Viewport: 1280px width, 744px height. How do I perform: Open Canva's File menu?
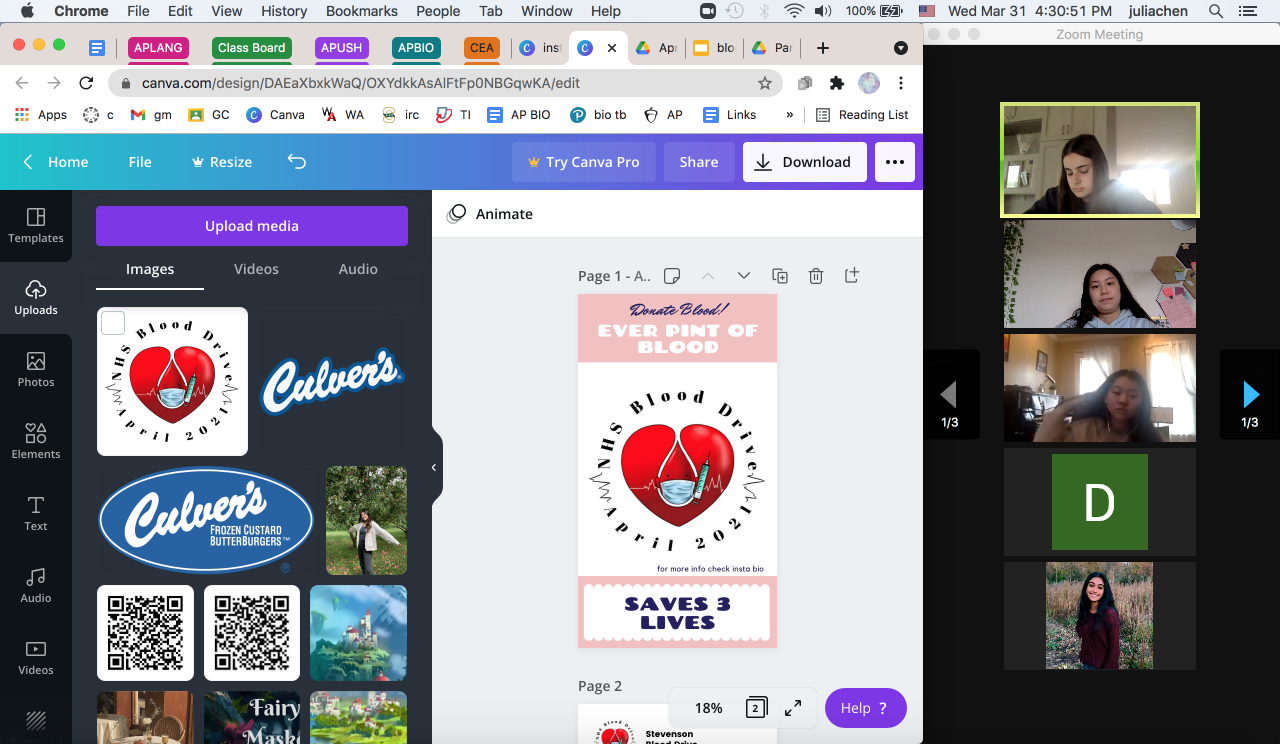(140, 162)
